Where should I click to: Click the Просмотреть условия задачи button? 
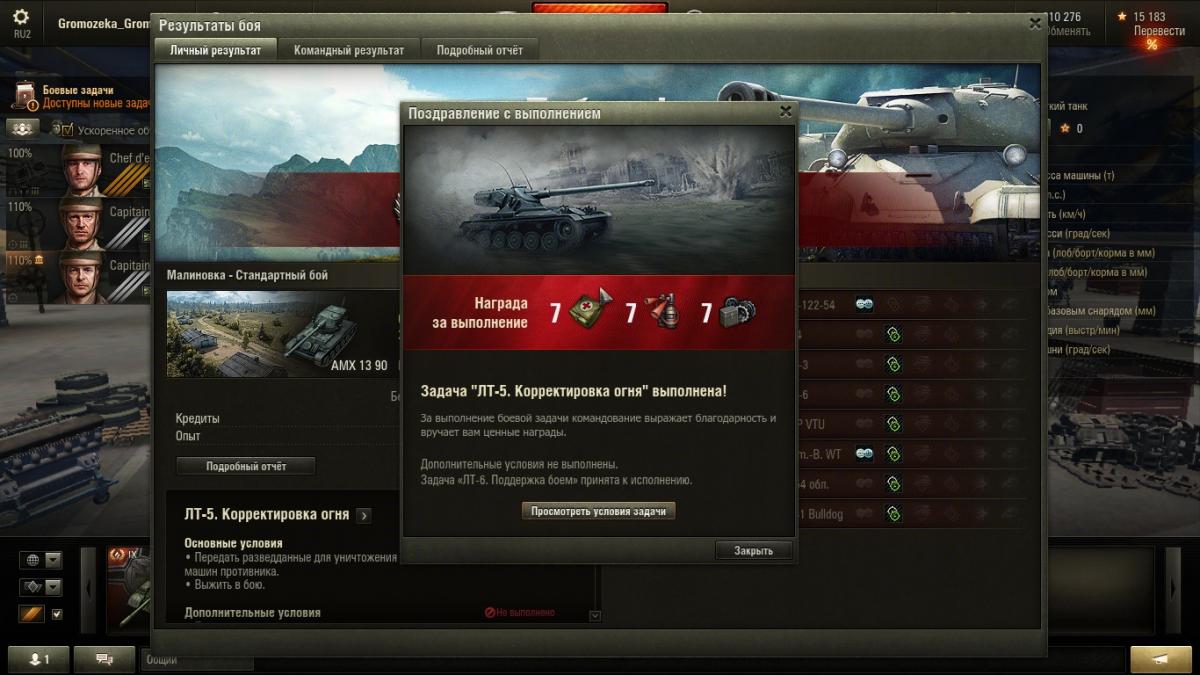[x=598, y=511]
